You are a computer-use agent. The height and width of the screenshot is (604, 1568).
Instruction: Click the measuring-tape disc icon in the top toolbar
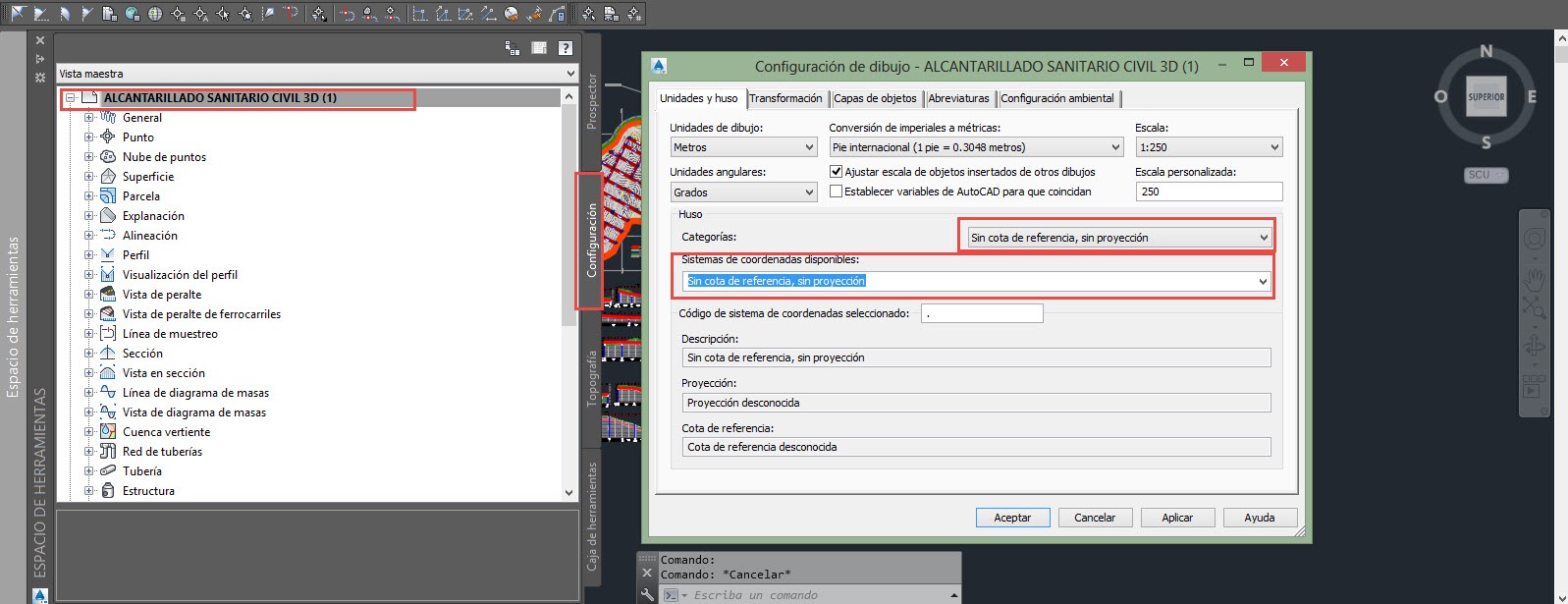512,14
